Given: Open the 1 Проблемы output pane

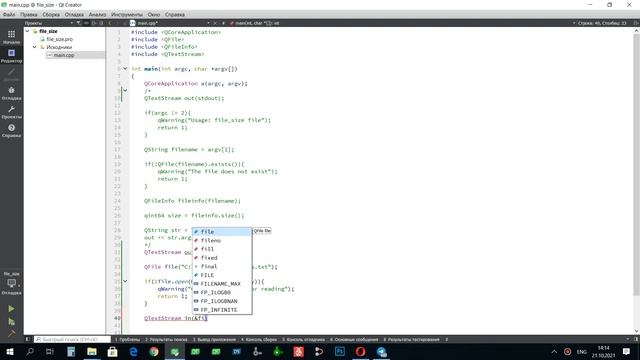Looking at the screenshot, I should click(127, 339).
